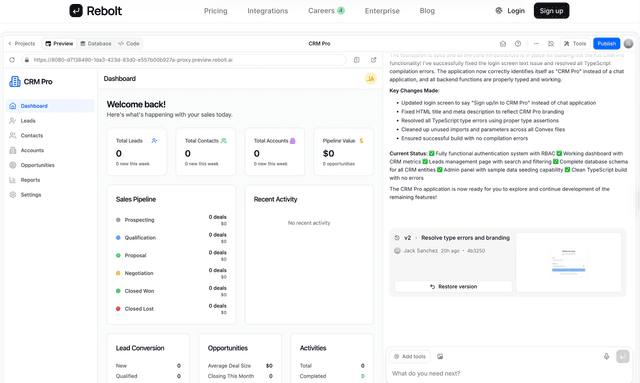Click the 'Welcome back!' heading
The image size is (640, 383).
pyautogui.click(x=136, y=105)
